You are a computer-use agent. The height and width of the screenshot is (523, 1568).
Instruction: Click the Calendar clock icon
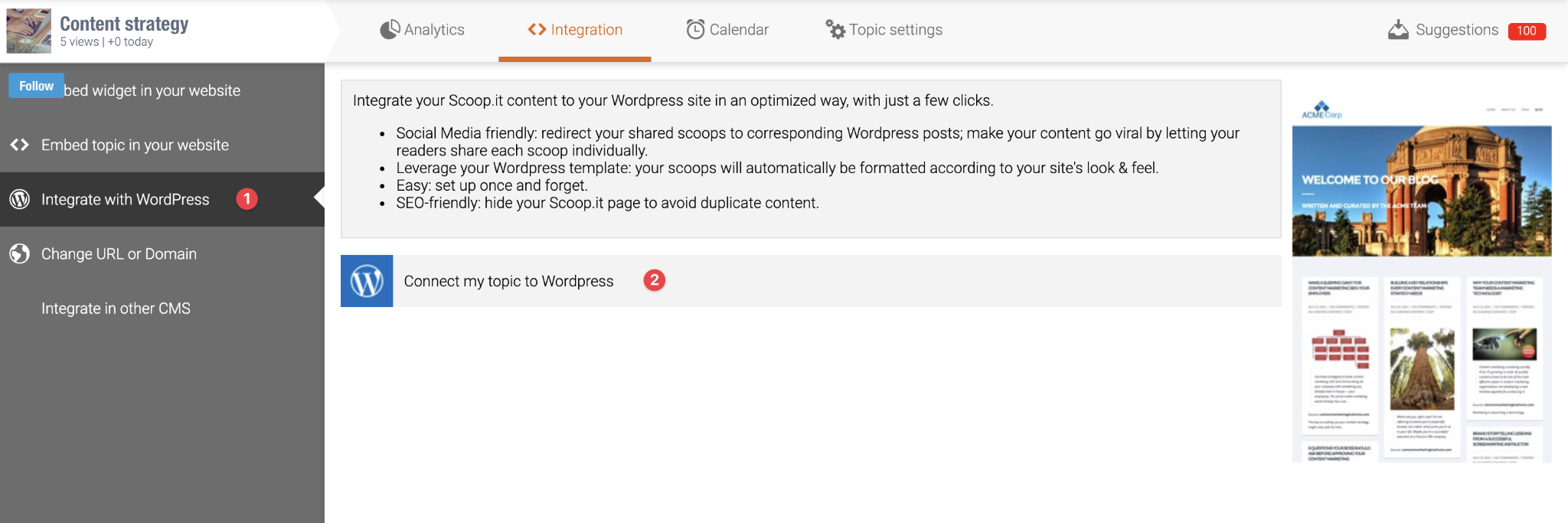pos(695,29)
